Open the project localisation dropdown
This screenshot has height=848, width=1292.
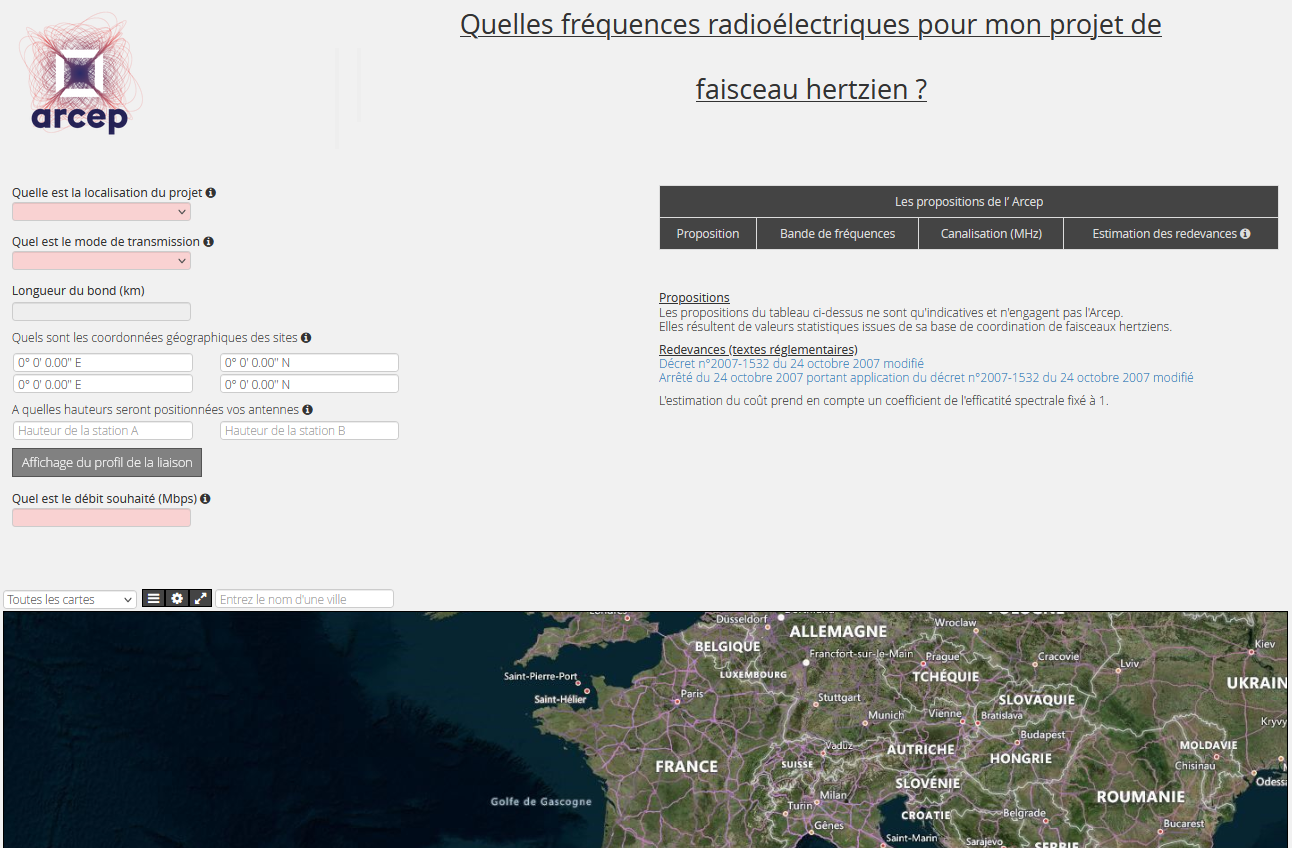(x=101, y=212)
